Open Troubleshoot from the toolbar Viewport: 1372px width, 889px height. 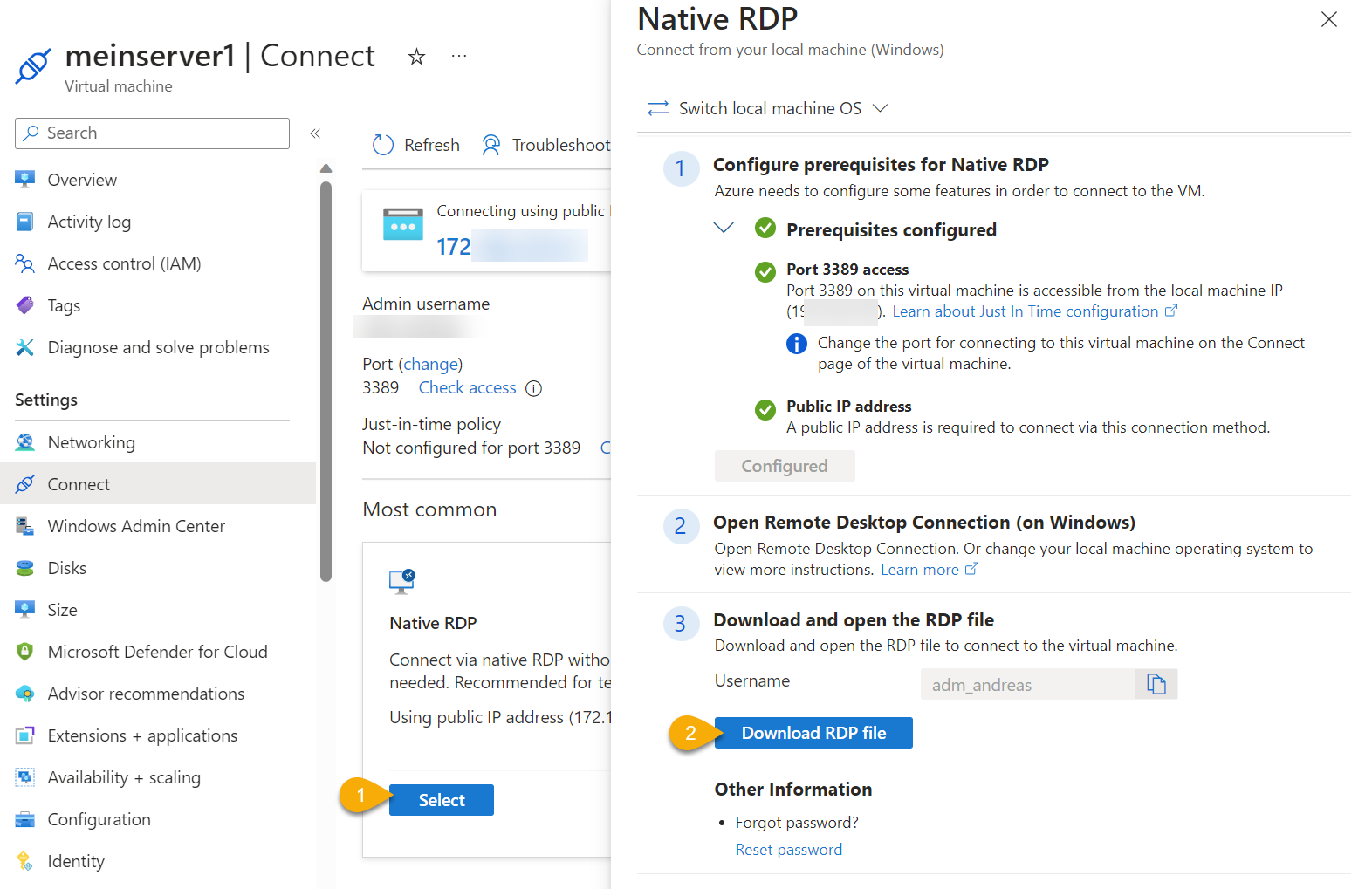pyautogui.click(x=546, y=145)
